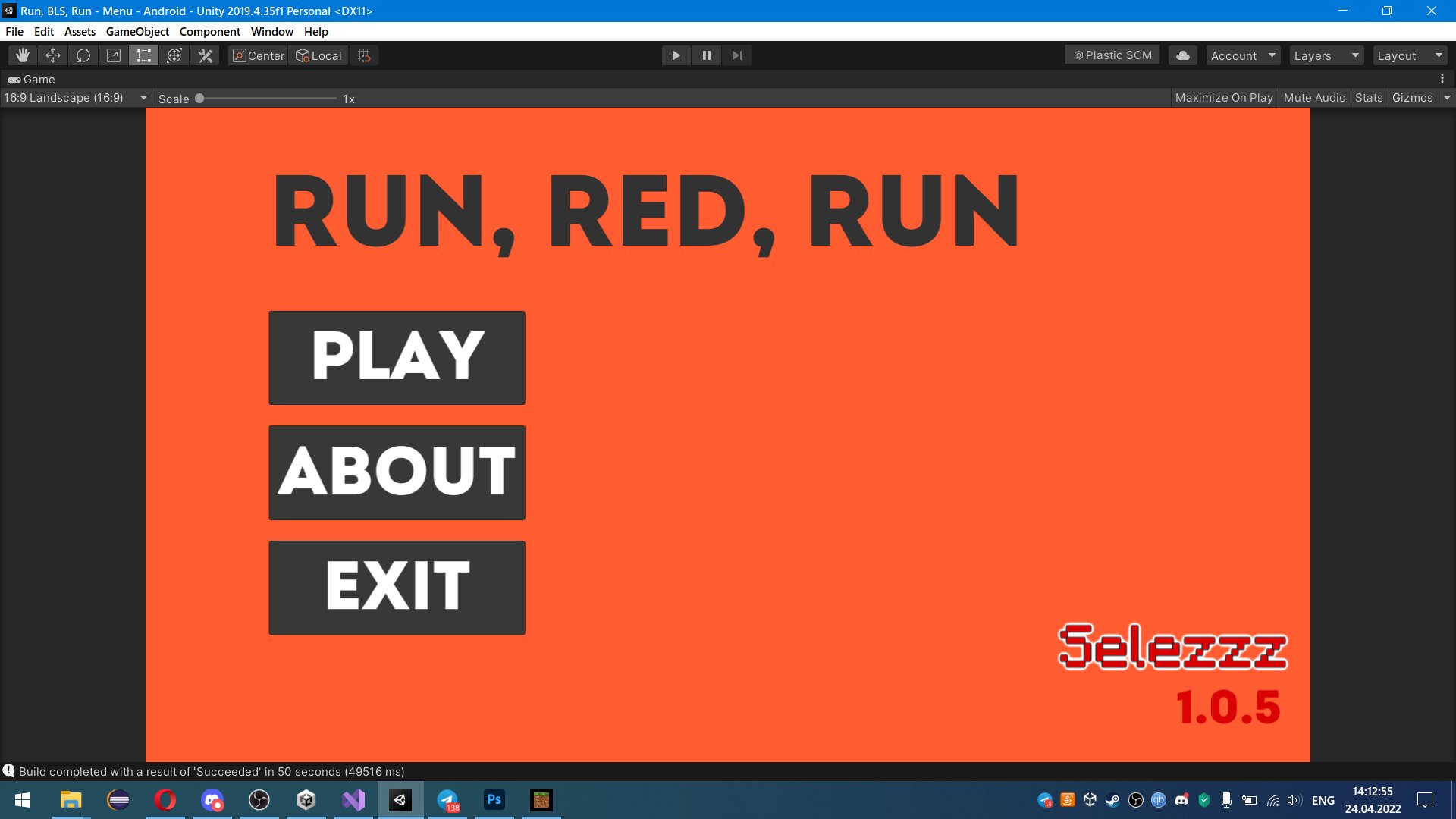The image size is (1456, 819).
Task: Click Stats button in Game view toolbar
Action: tap(1368, 97)
